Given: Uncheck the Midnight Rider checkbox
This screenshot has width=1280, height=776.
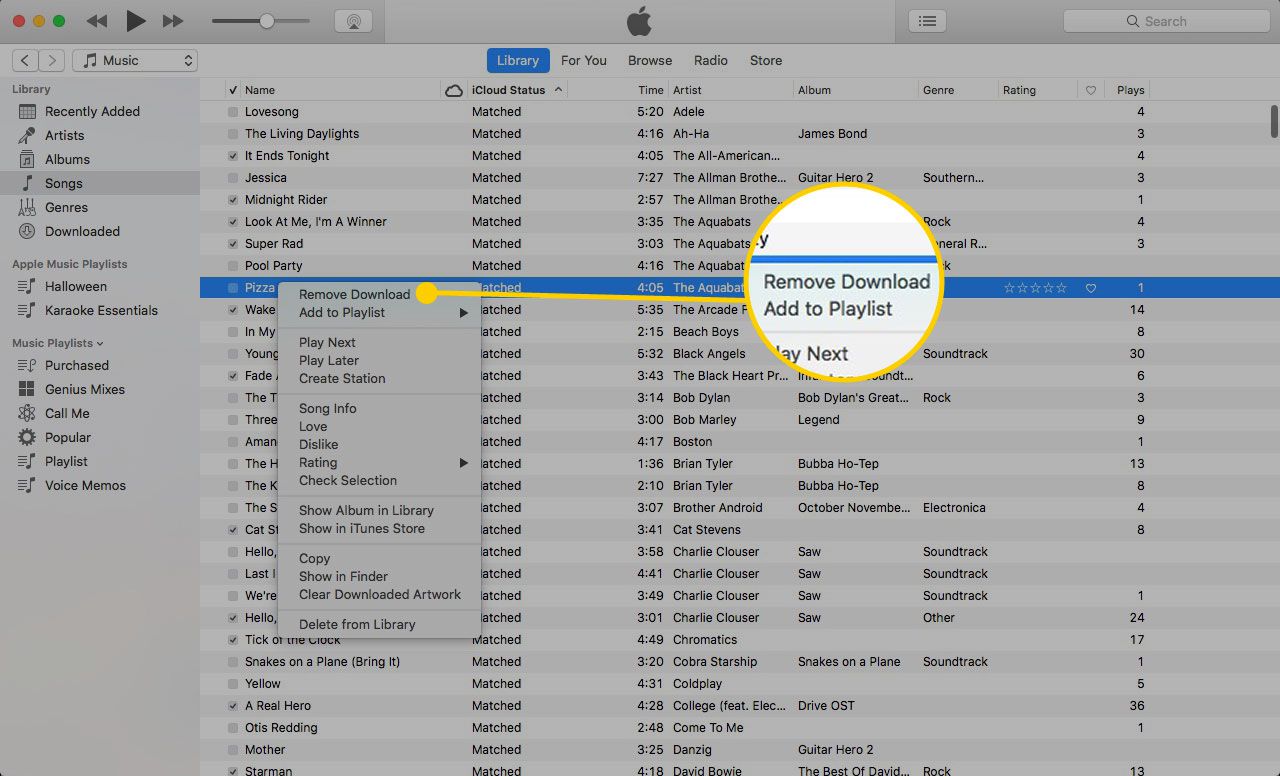Looking at the screenshot, I should [x=233, y=200].
